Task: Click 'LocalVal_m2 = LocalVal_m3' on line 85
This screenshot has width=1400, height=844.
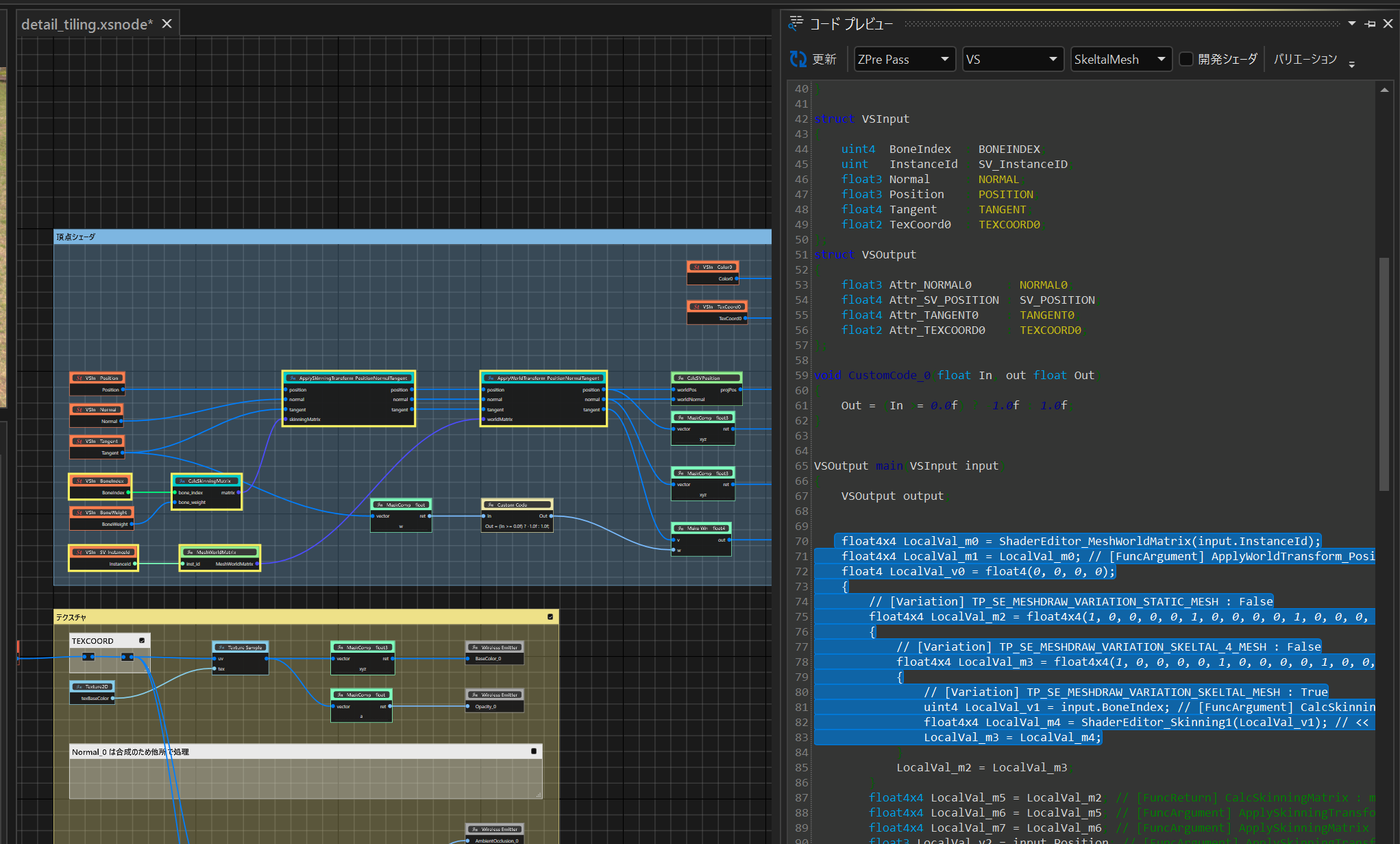Action: coord(982,767)
